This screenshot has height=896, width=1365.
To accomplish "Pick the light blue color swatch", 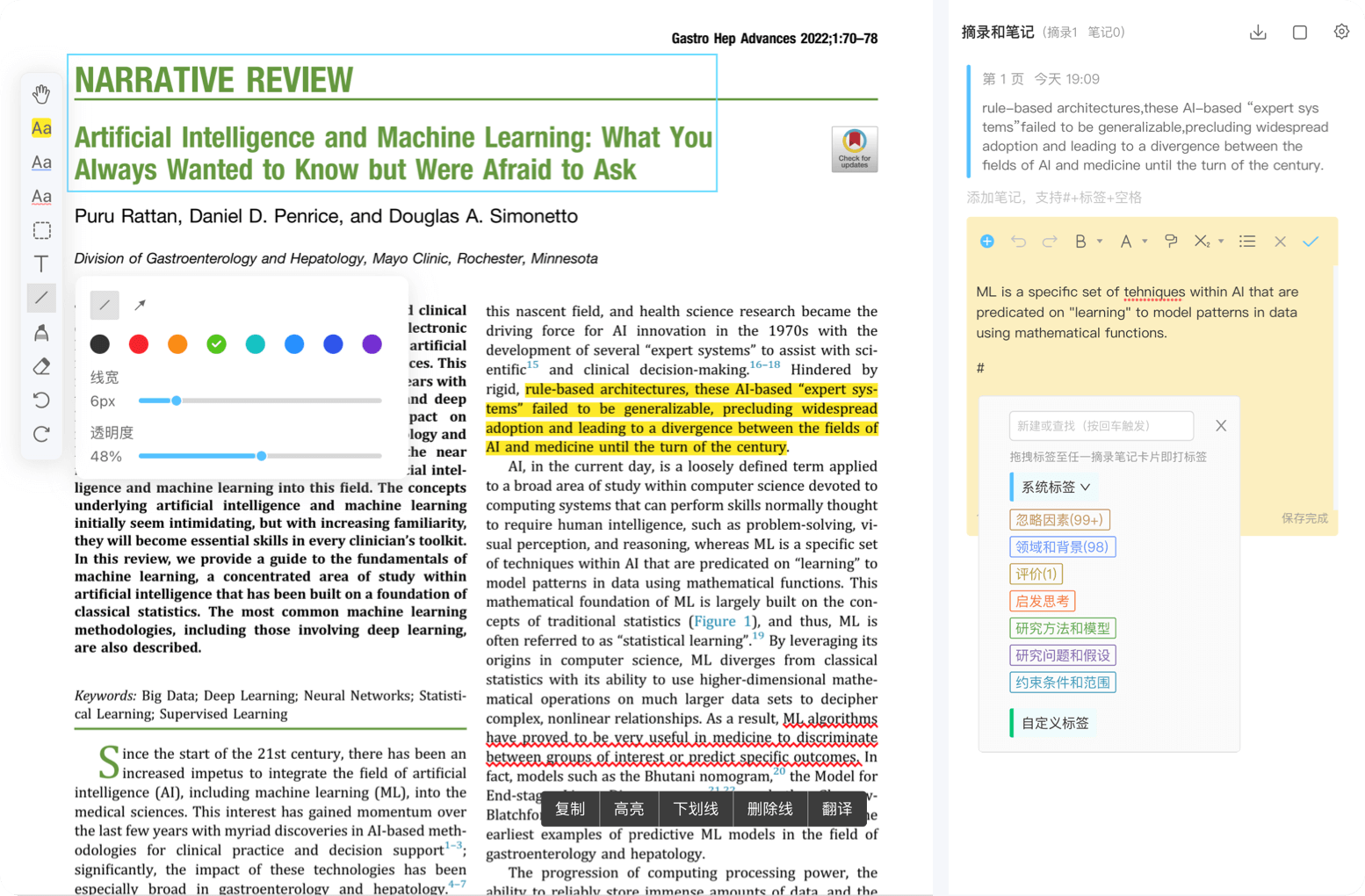I will point(294,344).
